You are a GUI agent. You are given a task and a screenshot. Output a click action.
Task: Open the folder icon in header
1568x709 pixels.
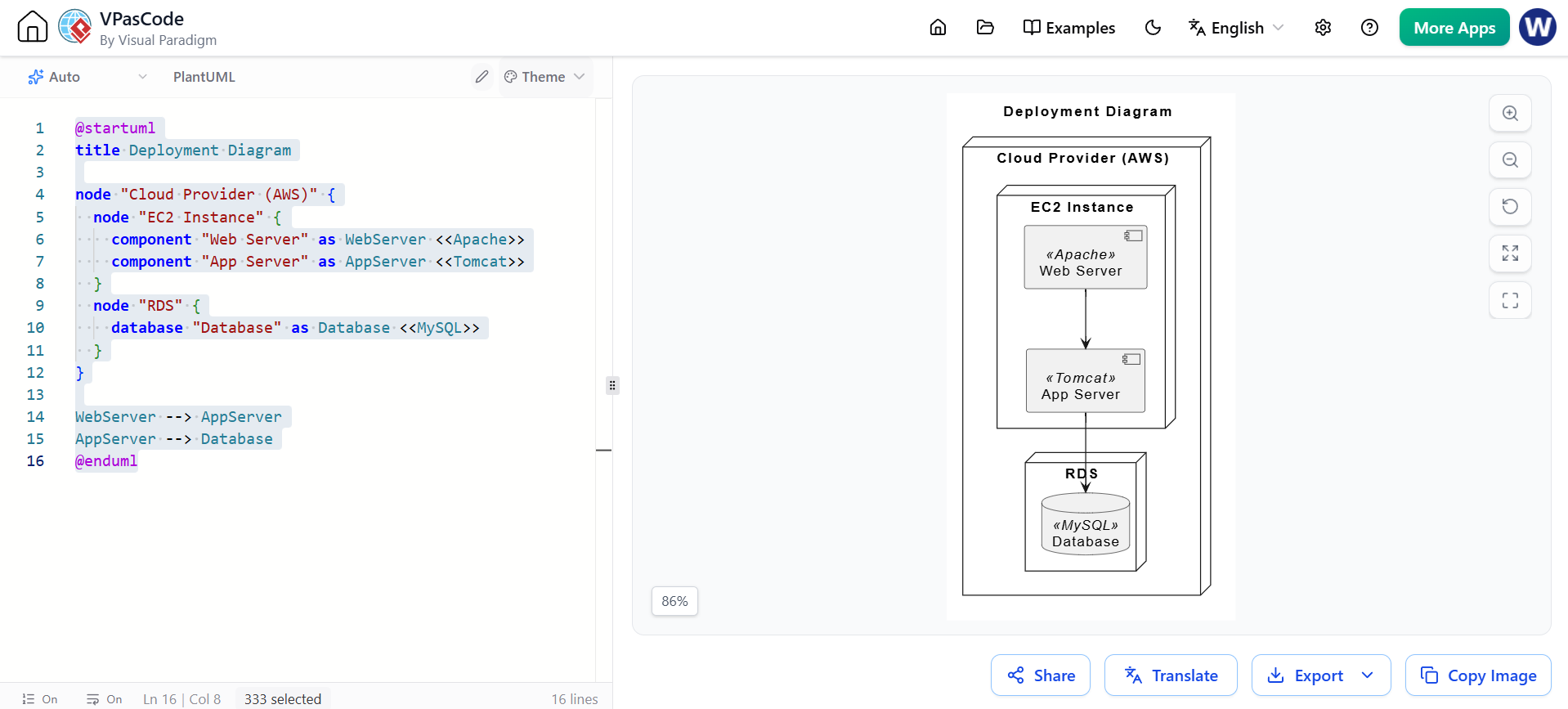tap(985, 28)
